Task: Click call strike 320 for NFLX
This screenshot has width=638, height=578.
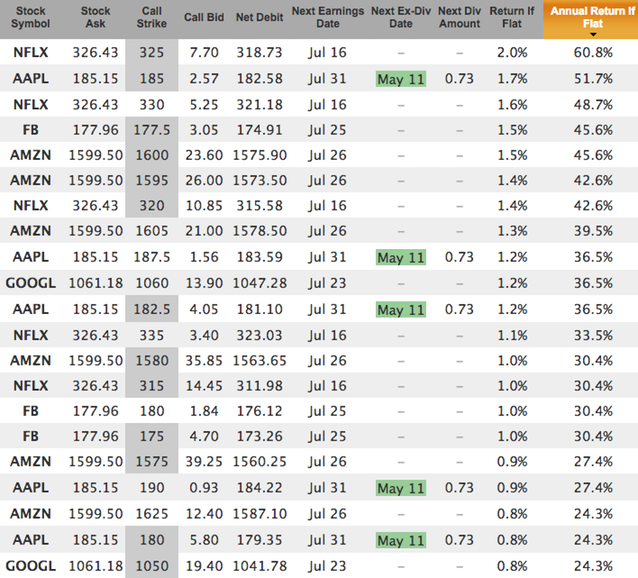Action: pyautogui.click(x=152, y=205)
